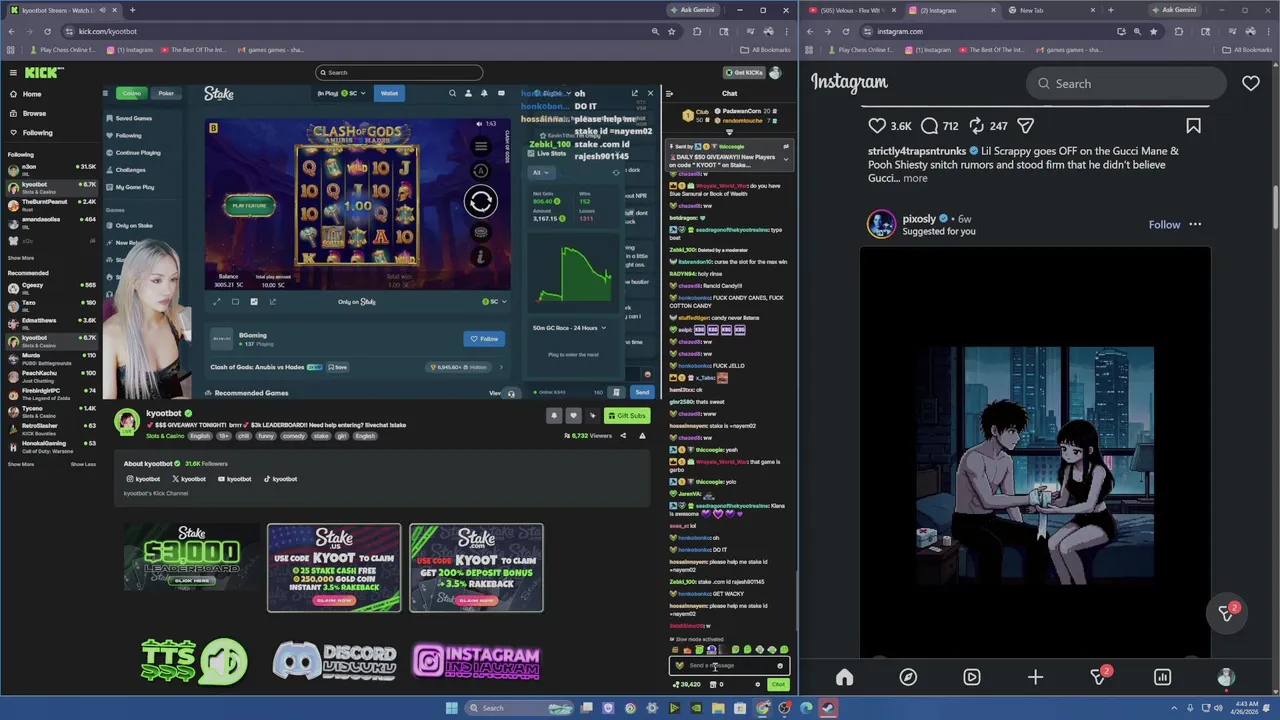1280x720 pixels.
Task: Open slot game hamburger menu icon
Action: coord(481,146)
